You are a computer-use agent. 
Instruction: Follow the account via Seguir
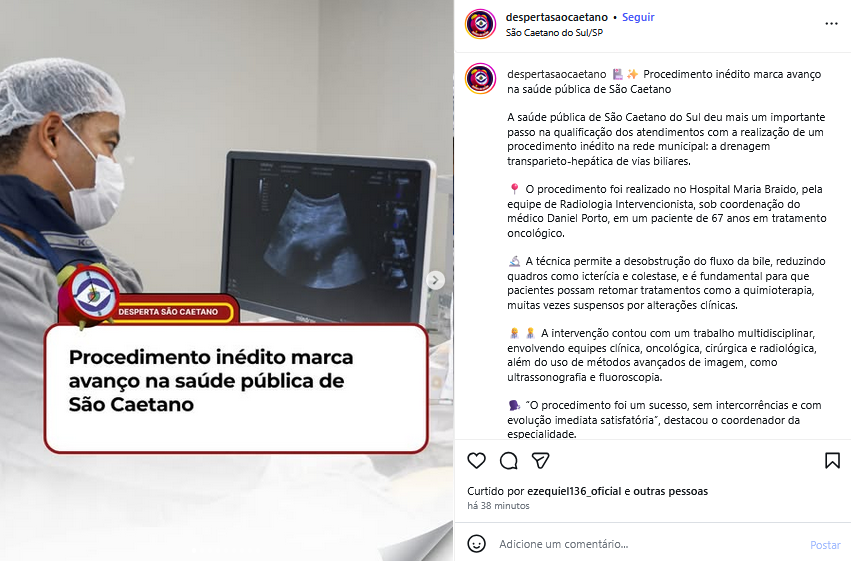tap(638, 17)
